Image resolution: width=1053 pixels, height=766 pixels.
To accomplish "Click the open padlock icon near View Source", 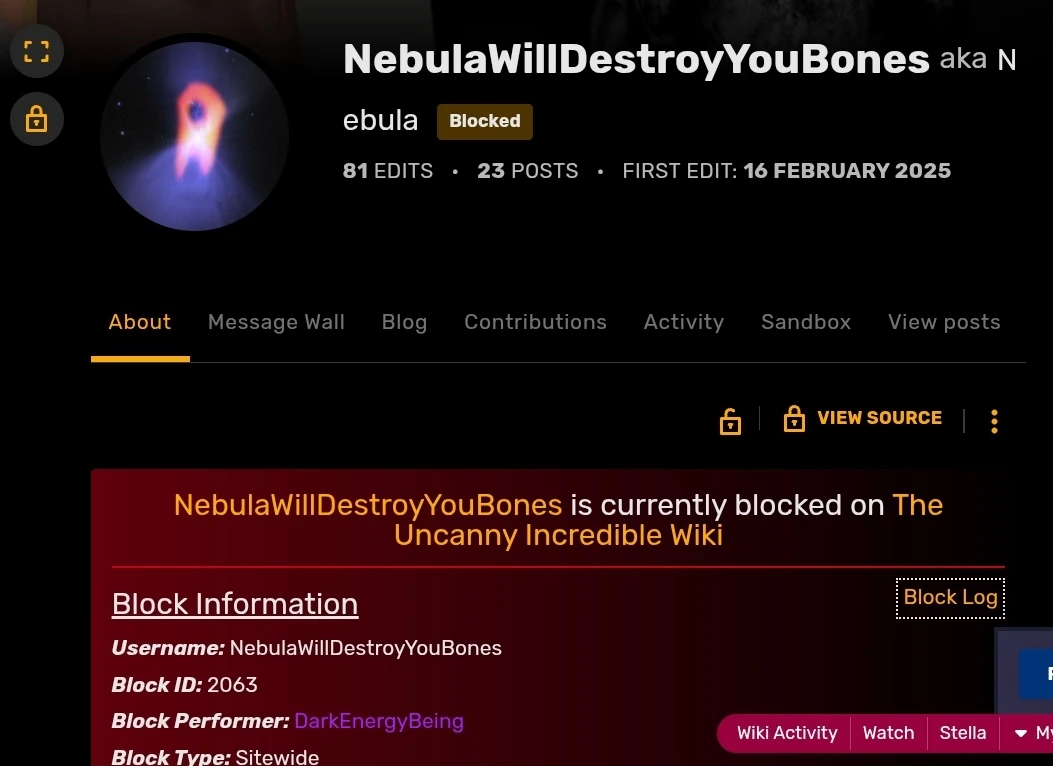I will [730, 422].
